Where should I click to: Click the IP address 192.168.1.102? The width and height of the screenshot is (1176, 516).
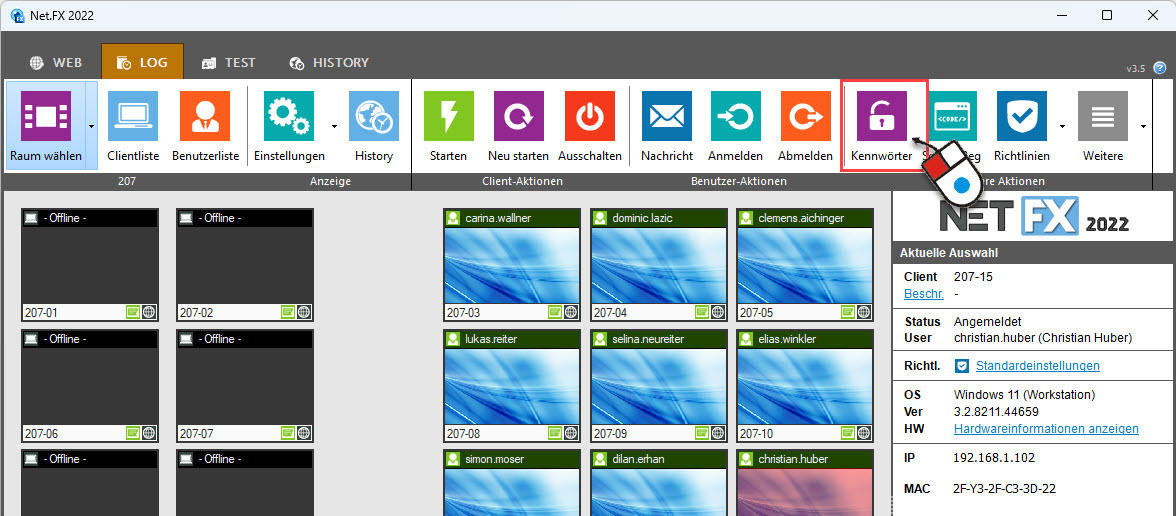tap(994, 458)
